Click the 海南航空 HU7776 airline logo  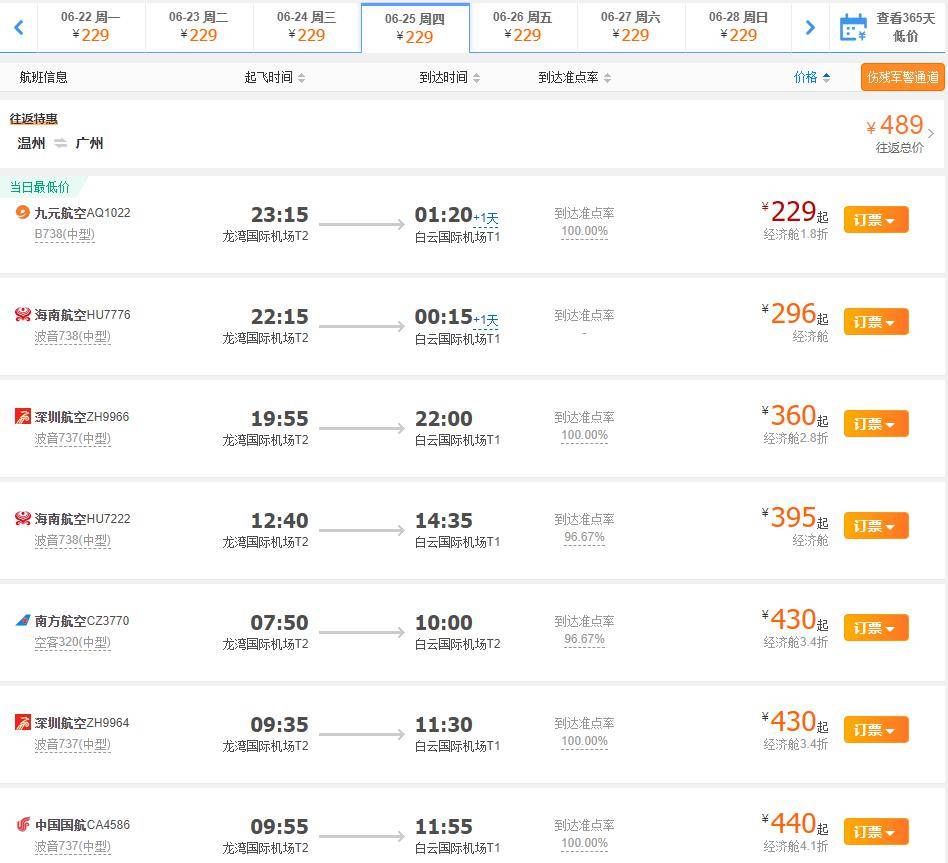click(x=22, y=314)
